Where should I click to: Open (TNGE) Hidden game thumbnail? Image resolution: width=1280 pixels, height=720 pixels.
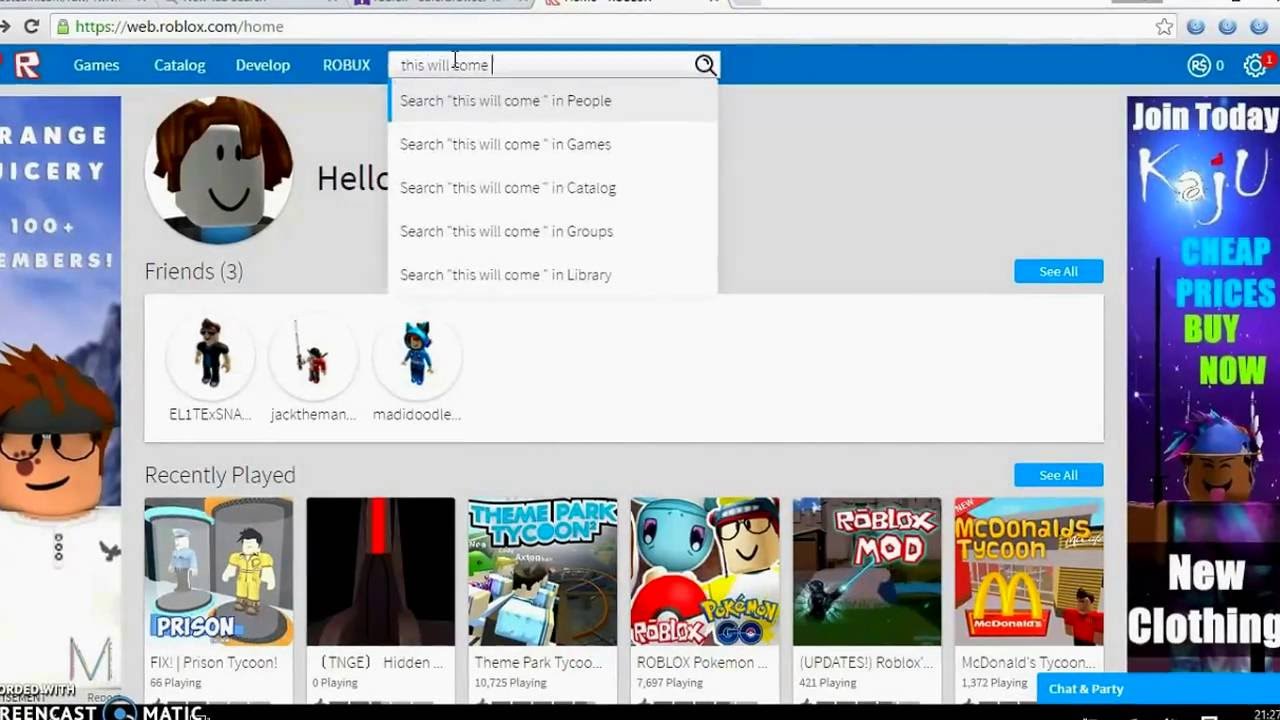coord(381,572)
